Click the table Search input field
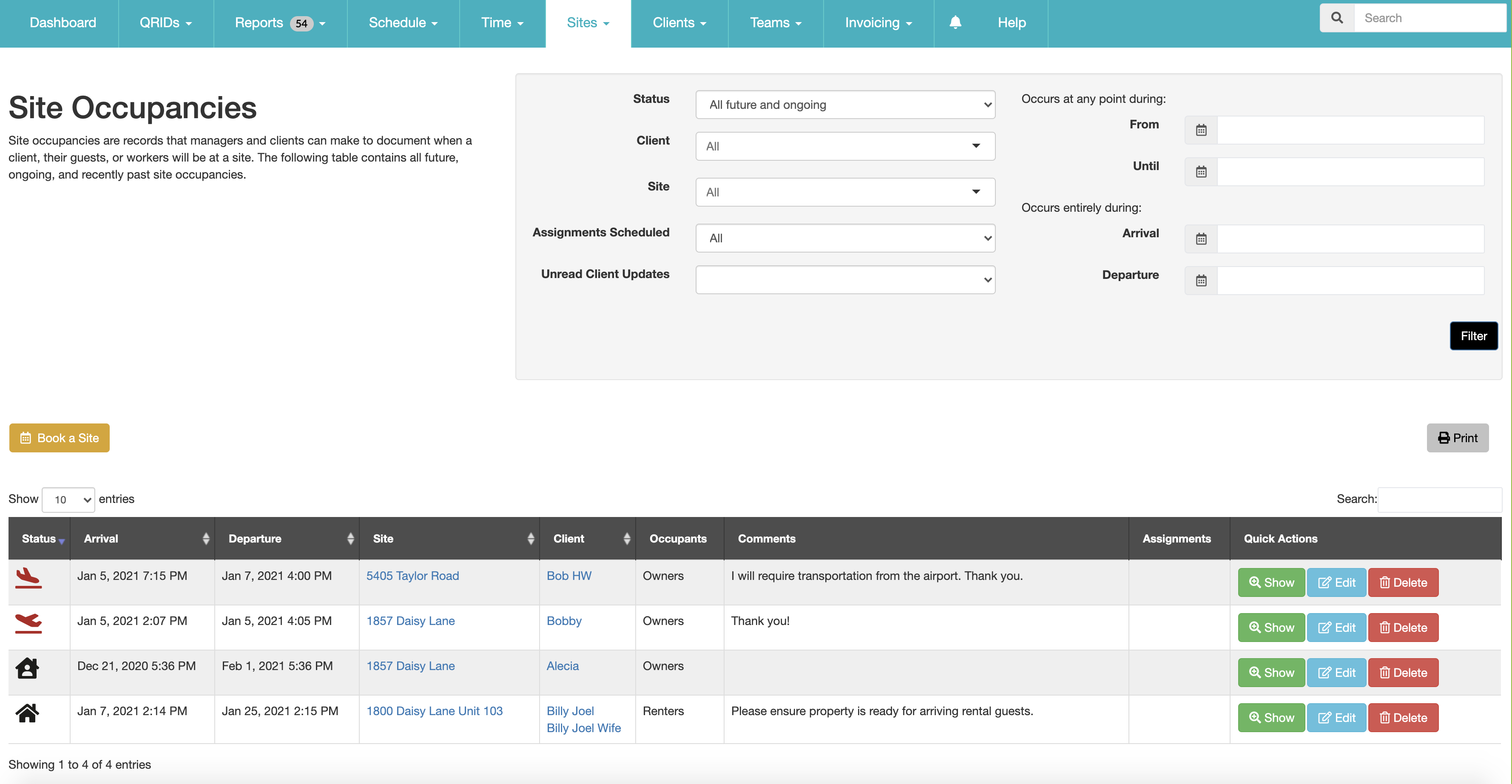Screen dimensions: 1512x784 1438,499
